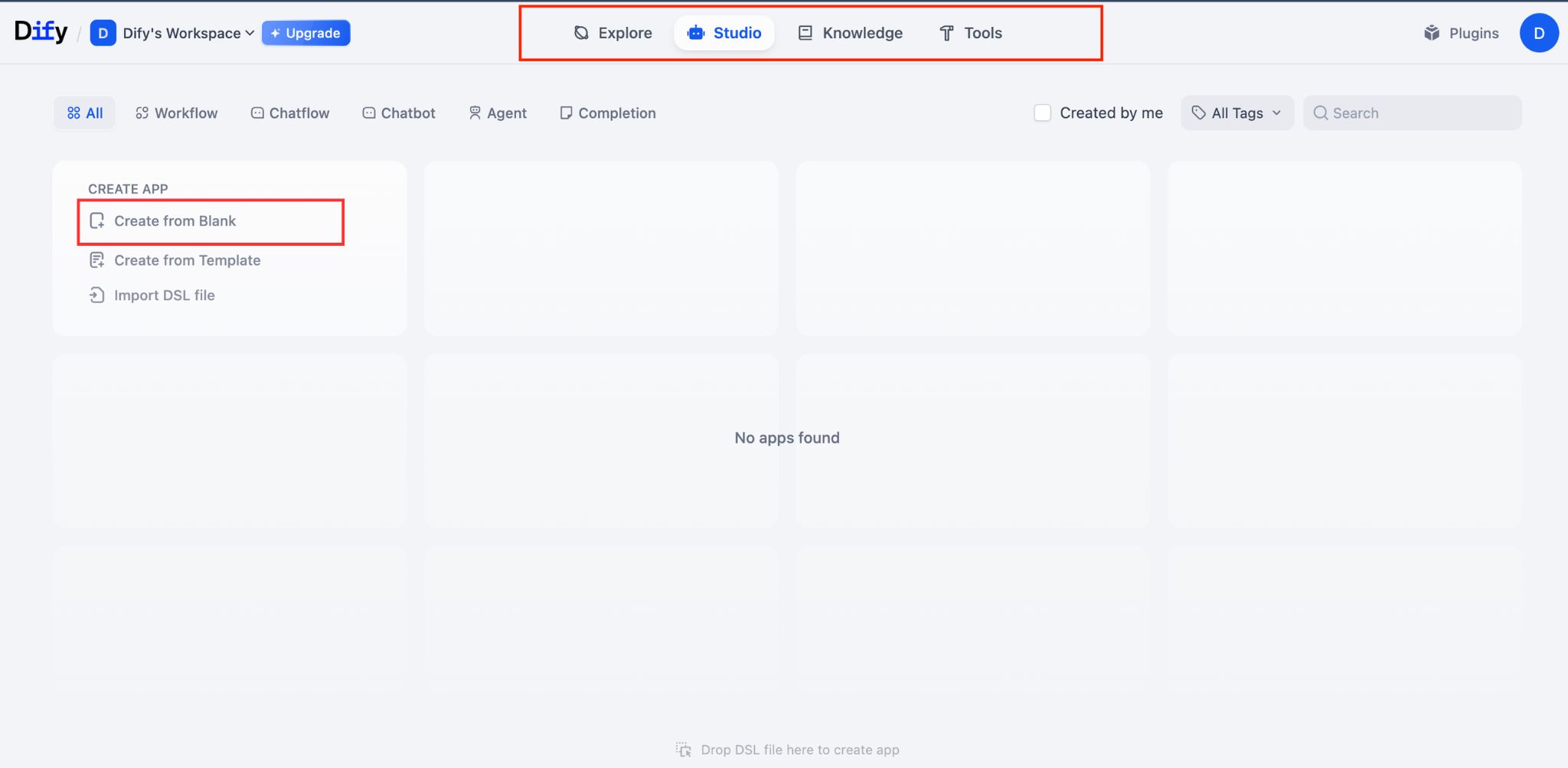Open the All Tags dropdown
1568x768 pixels.
1236,113
